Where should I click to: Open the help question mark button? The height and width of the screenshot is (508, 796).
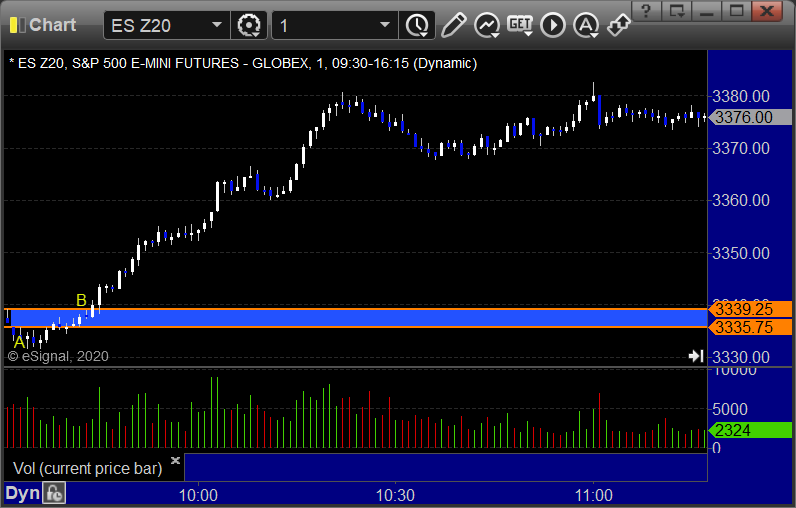pos(646,11)
